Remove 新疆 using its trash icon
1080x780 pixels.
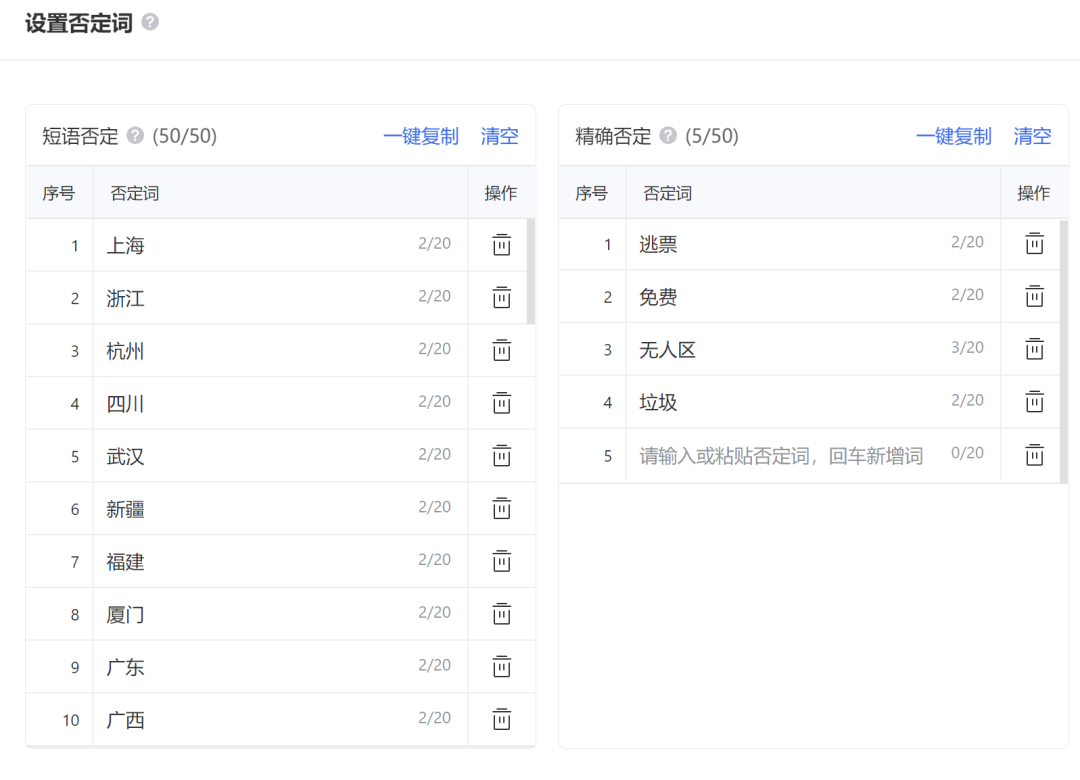click(x=502, y=508)
